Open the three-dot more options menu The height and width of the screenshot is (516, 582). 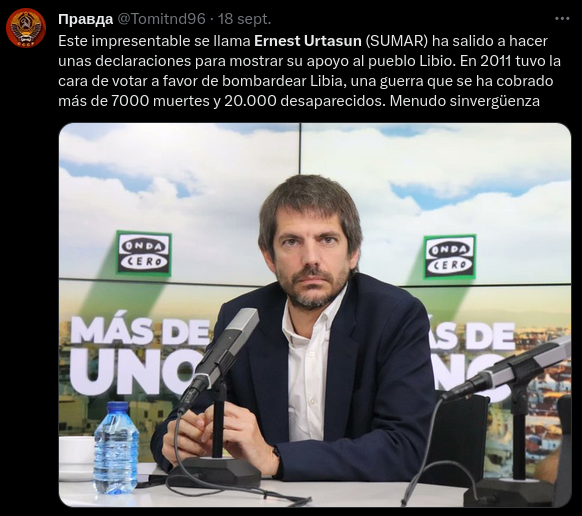(562, 19)
